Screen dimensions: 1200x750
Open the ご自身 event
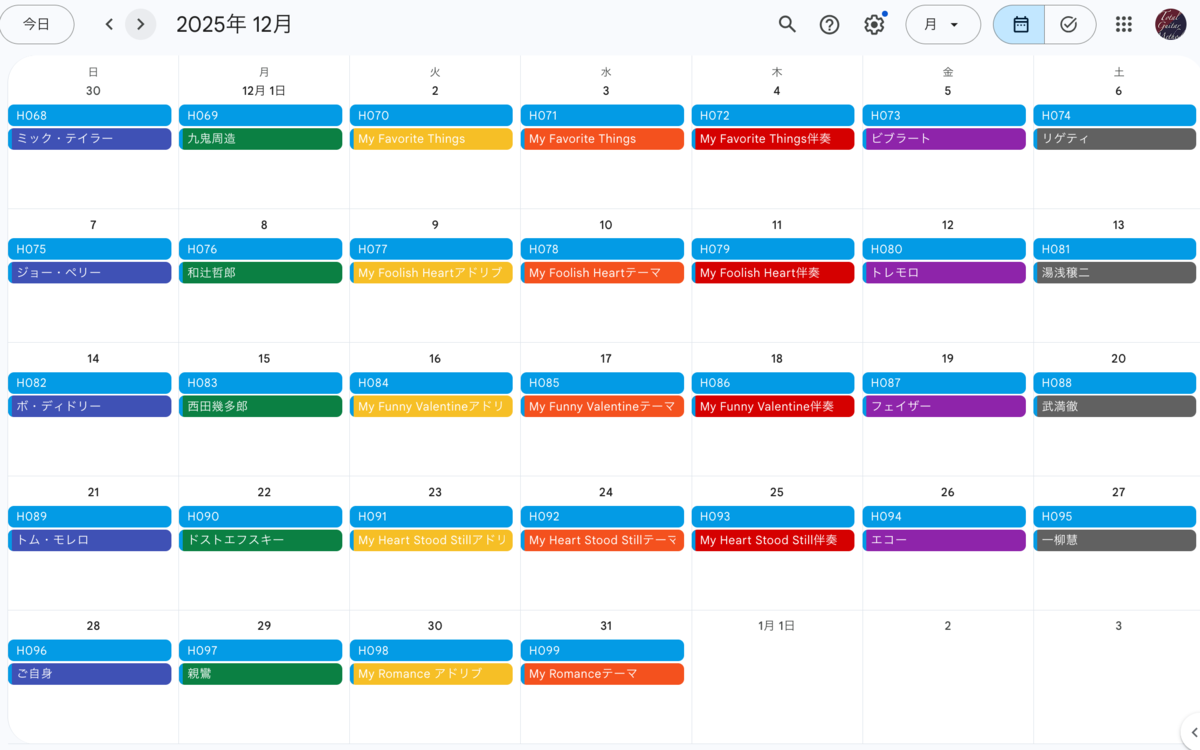point(90,674)
